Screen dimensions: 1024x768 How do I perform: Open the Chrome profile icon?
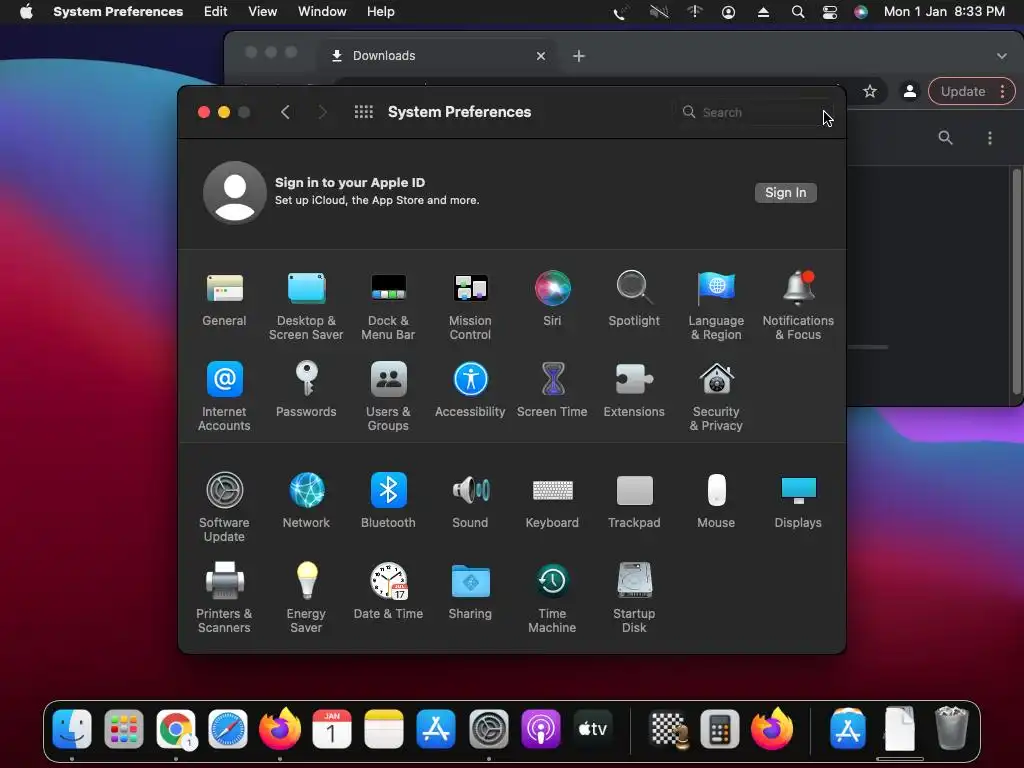(x=910, y=91)
